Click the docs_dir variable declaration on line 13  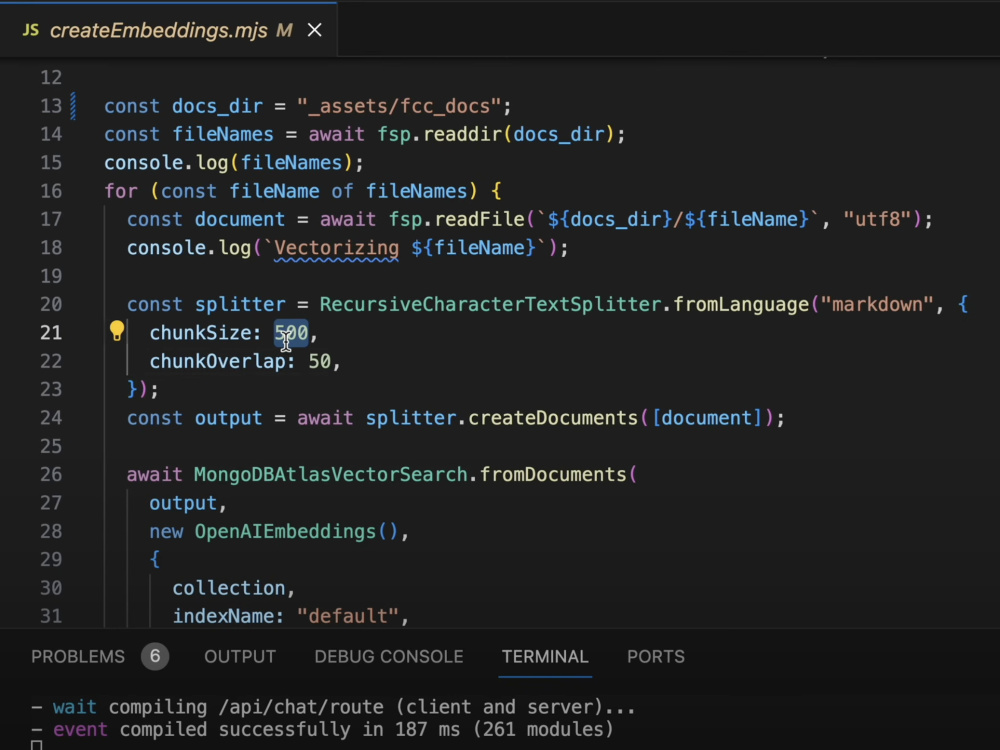(217, 106)
